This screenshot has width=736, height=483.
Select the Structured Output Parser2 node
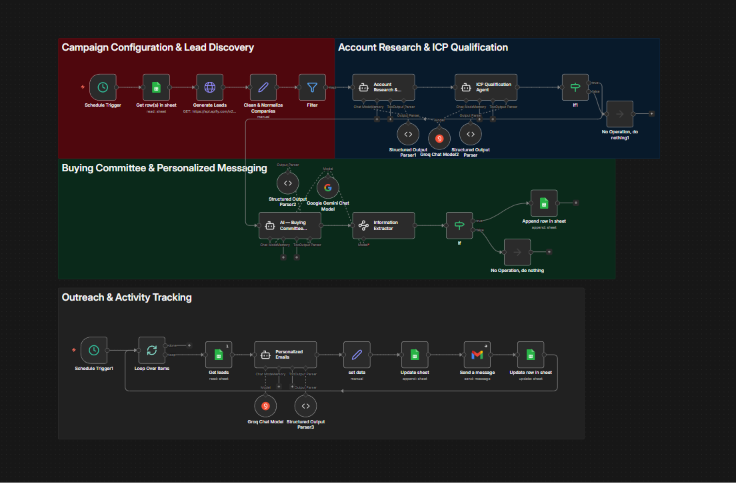[x=288, y=183]
